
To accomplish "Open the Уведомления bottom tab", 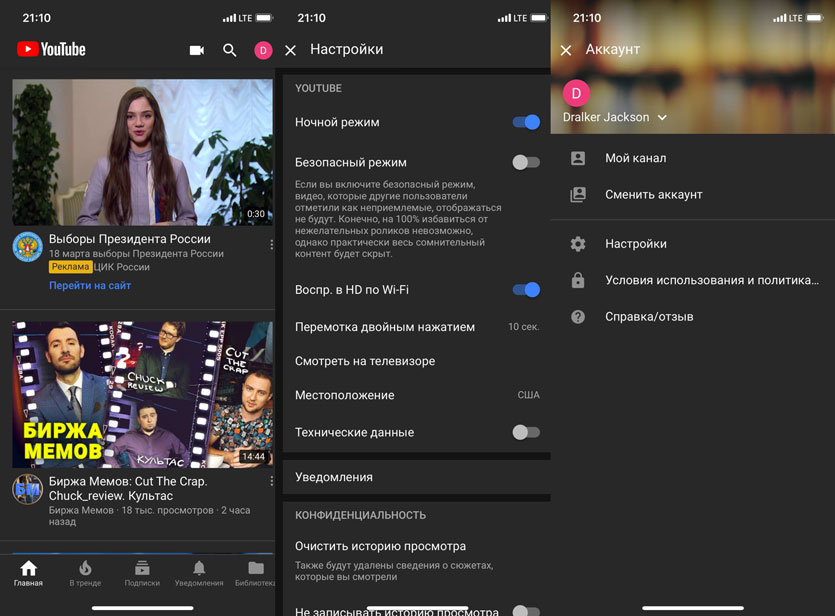I will [199, 573].
